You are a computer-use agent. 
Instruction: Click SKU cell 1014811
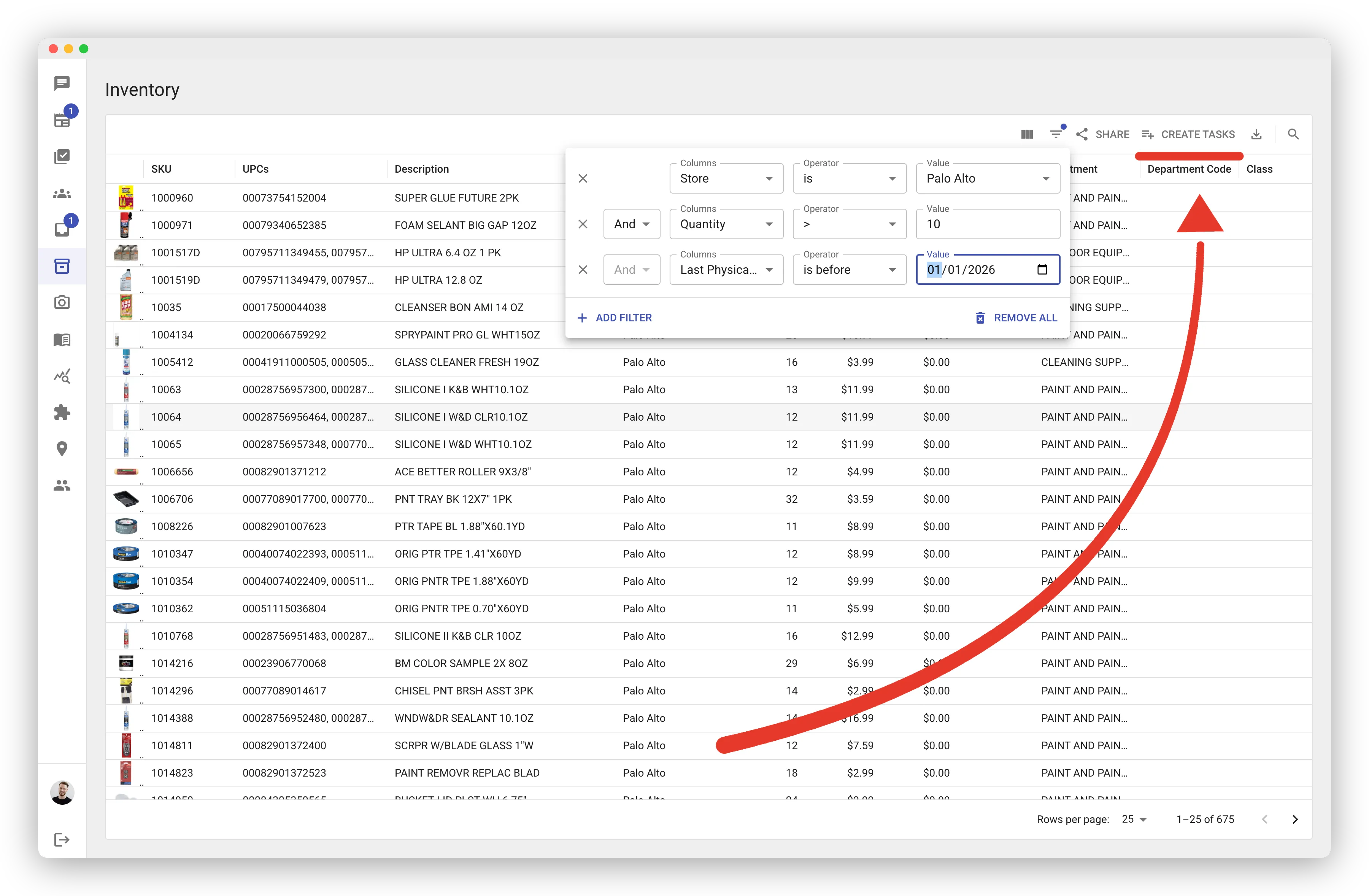(x=172, y=746)
